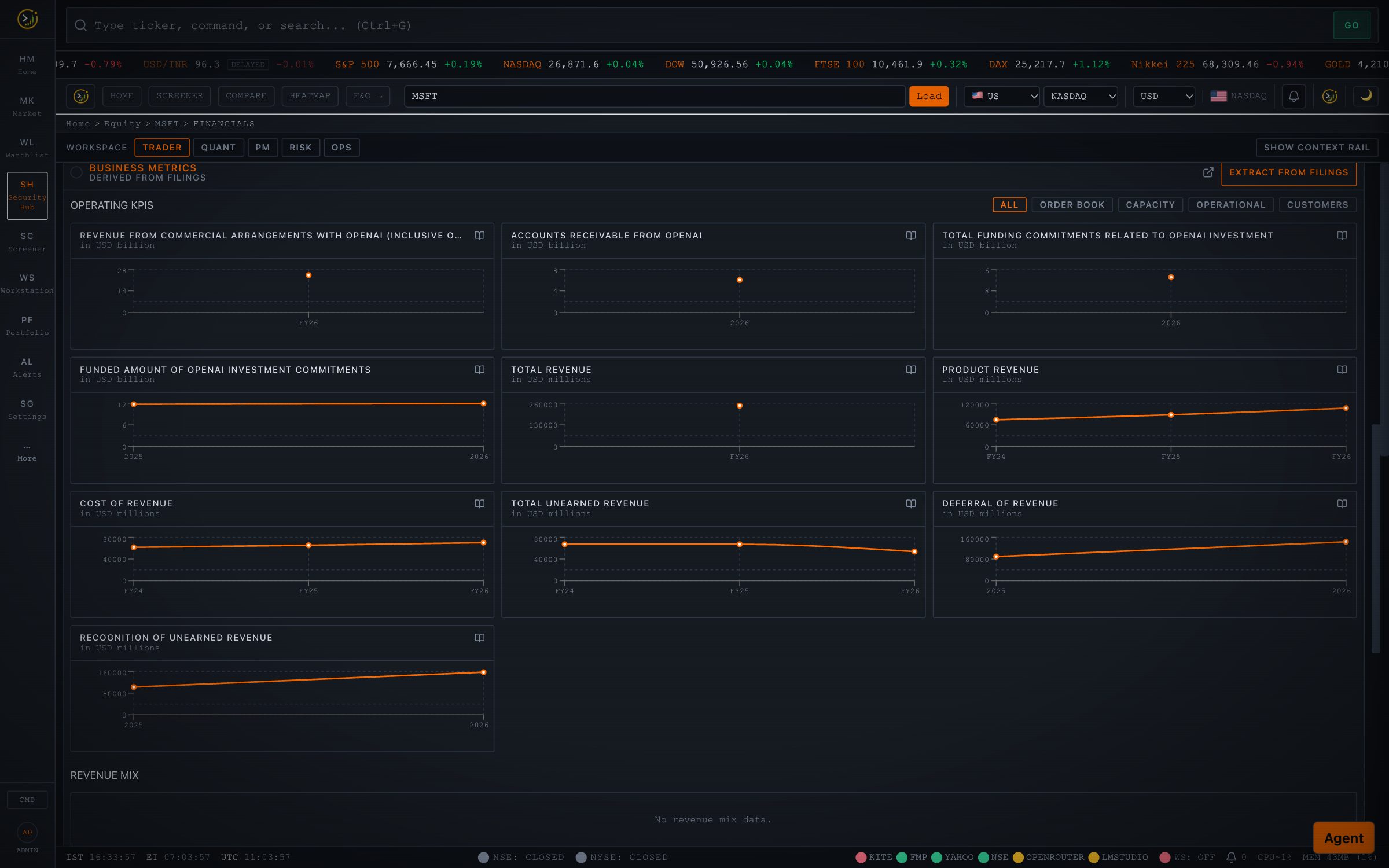Open Watchlist in the sidebar
Viewport: 1389px width, 868px height.
pyautogui.click(x=27, y=148)
